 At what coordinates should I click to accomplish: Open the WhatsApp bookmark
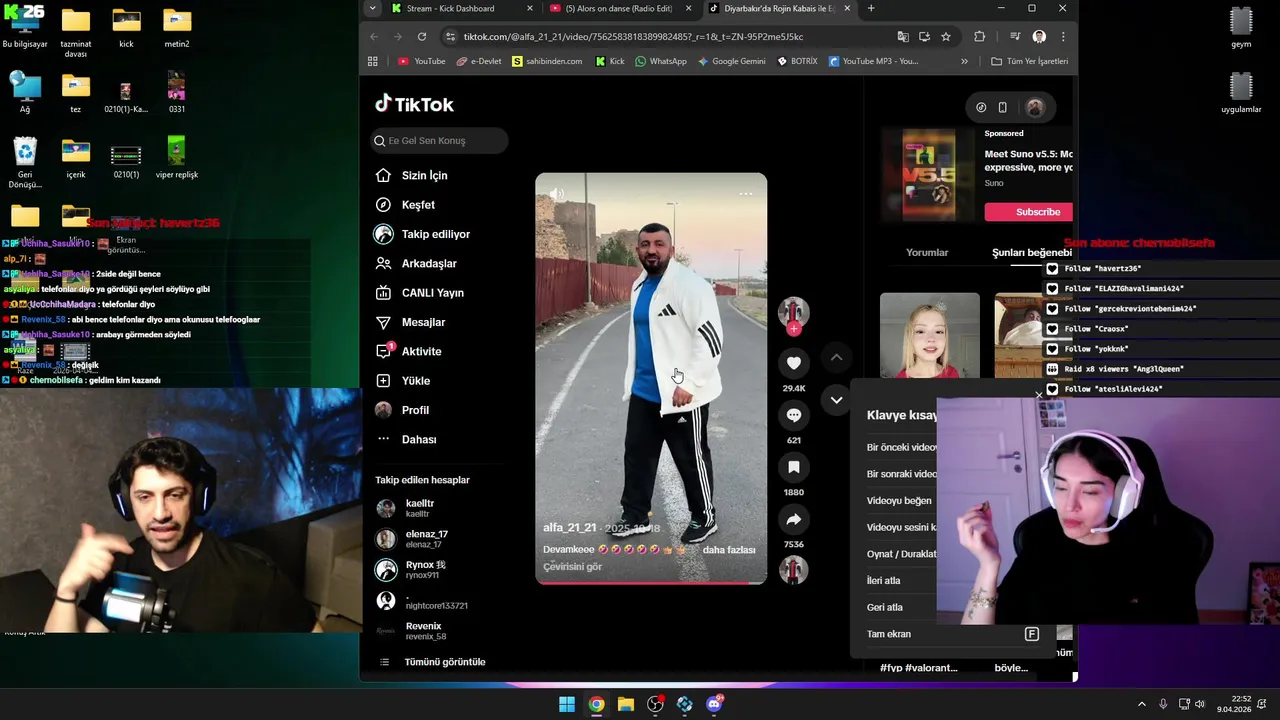[x=660, y=61]
